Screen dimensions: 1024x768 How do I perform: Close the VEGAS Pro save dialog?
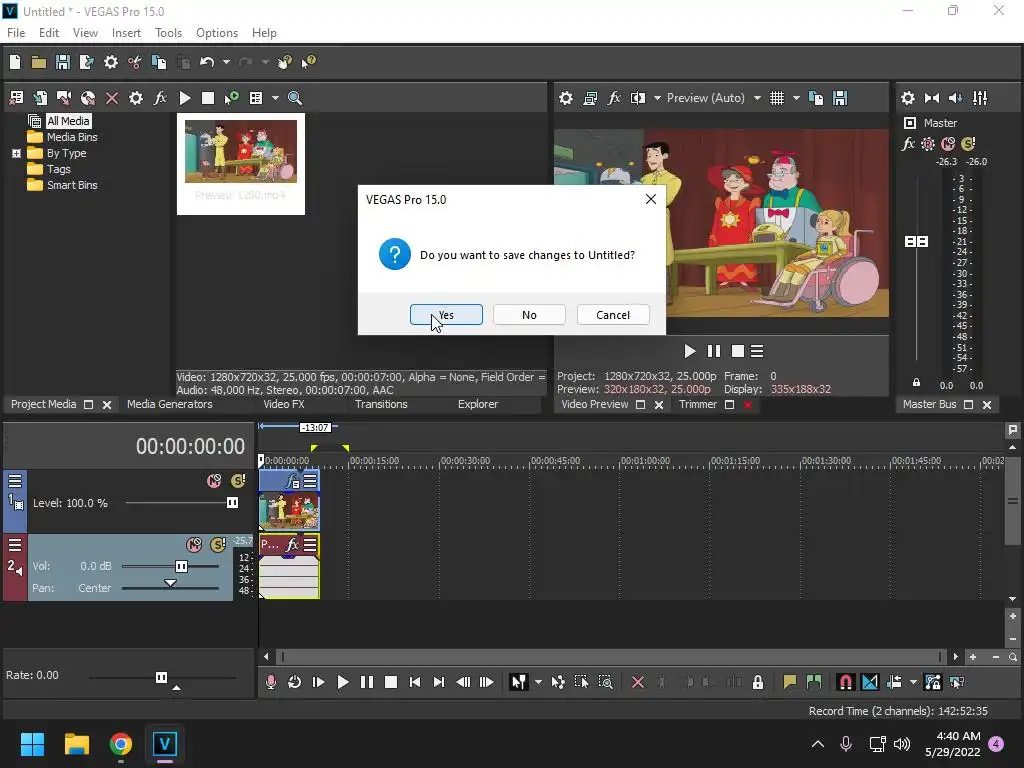650,199
